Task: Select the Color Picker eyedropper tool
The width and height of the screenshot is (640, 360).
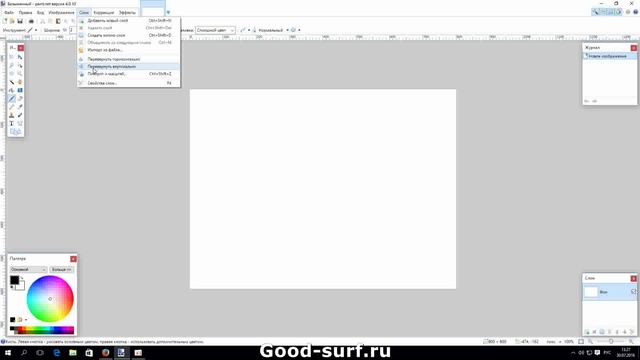Action: (20, 107)
